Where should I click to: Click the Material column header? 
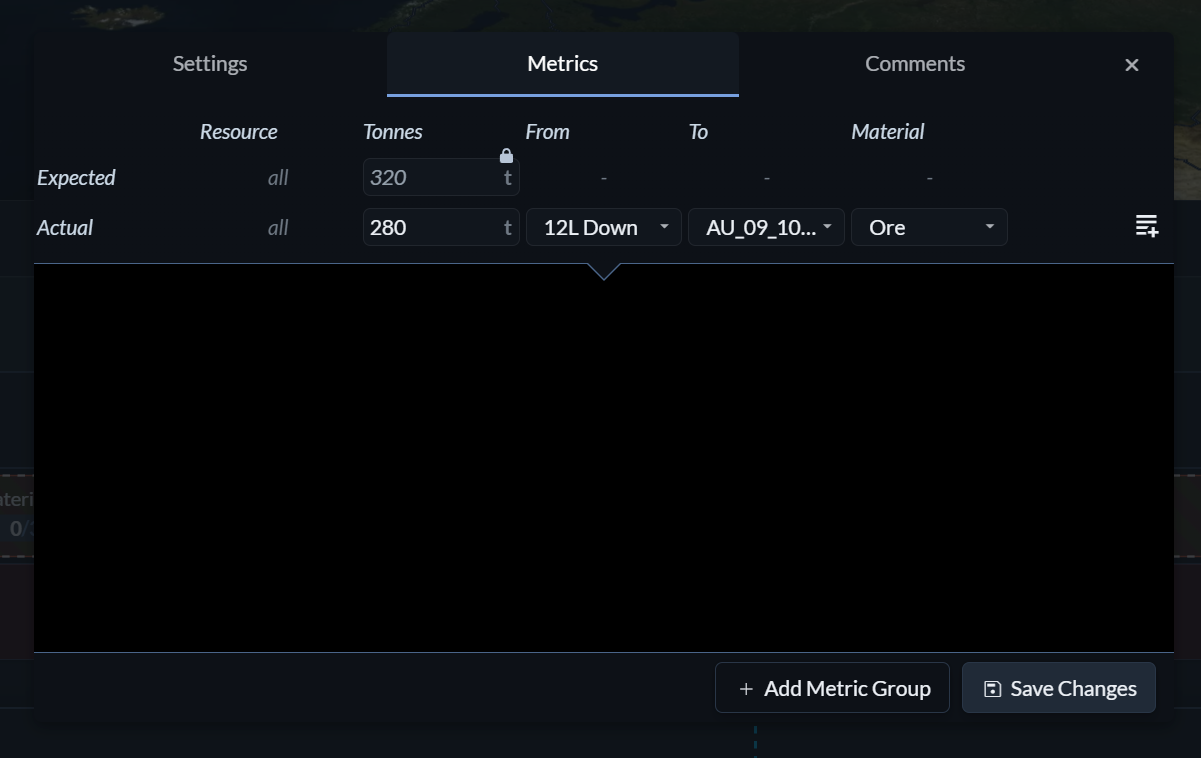pyautogui.click(x=888, y=132)
